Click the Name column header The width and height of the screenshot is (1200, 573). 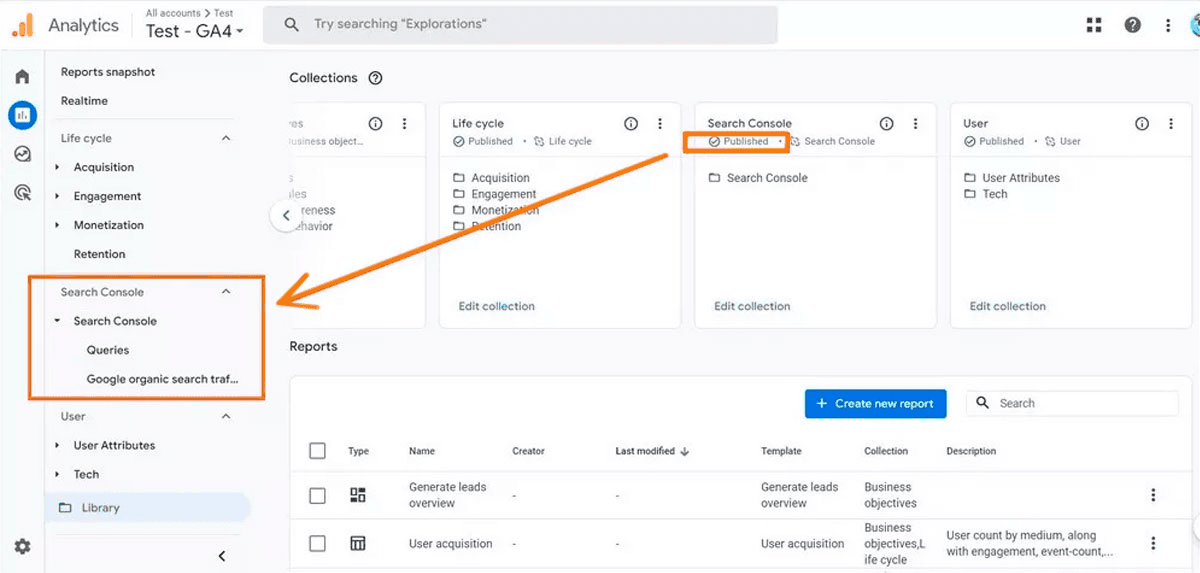point(422,451)
